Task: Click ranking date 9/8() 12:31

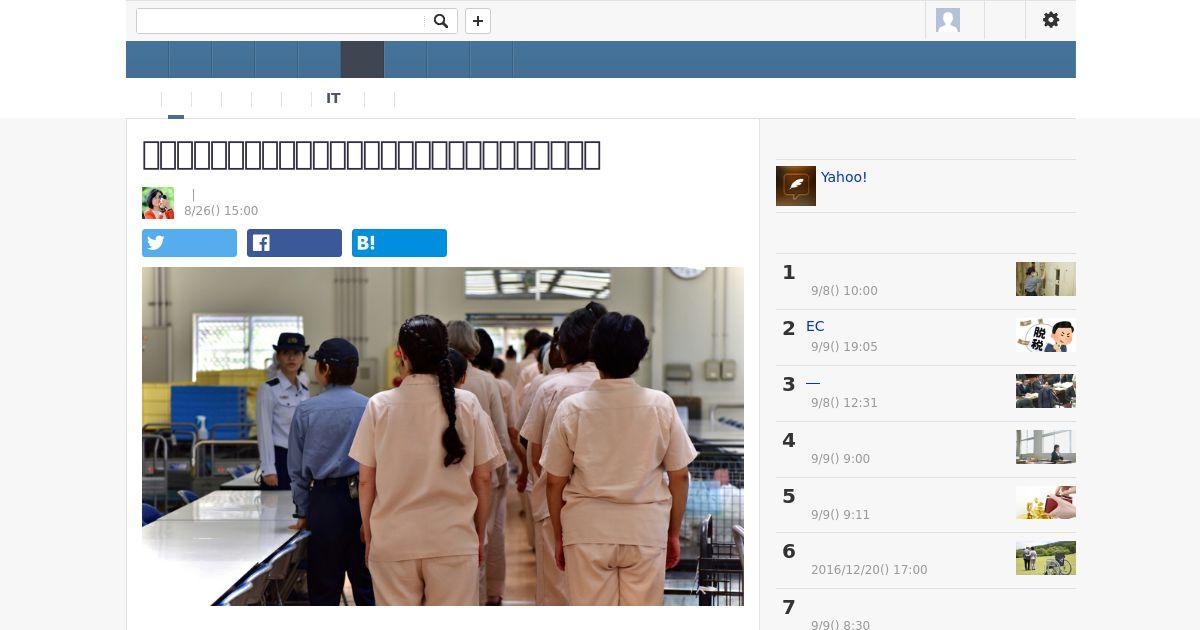Action: [844, 403]
